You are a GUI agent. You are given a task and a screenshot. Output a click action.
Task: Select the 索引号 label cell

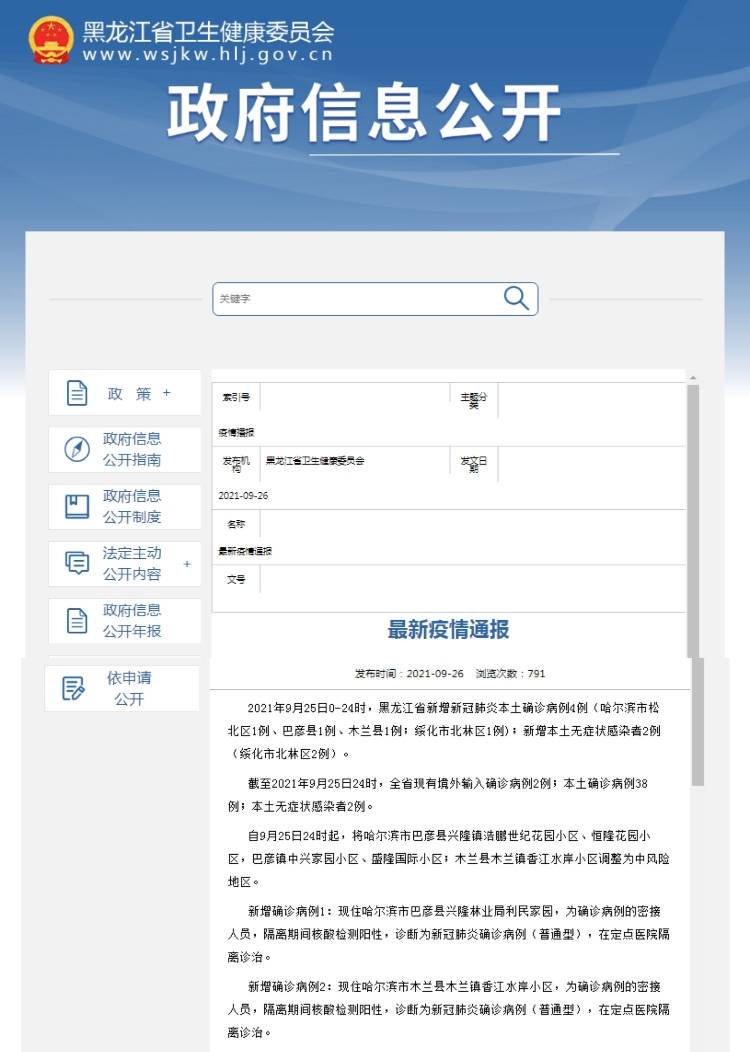coord(236,397)
